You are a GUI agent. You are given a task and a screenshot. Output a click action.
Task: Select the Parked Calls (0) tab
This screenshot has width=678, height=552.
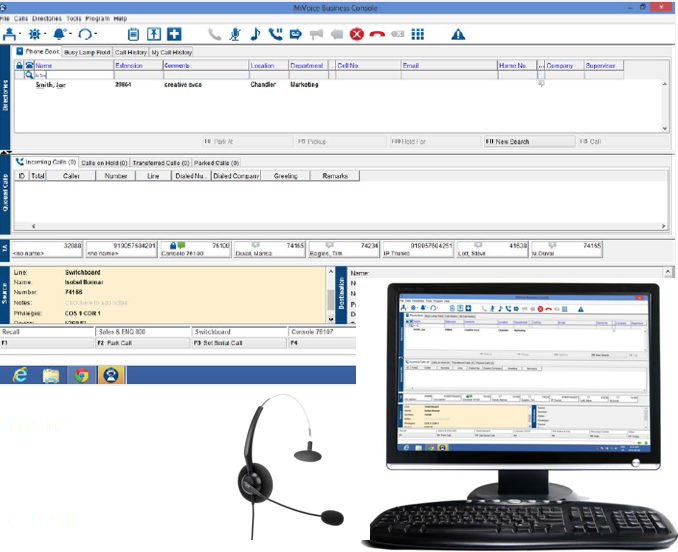(216, 163)
